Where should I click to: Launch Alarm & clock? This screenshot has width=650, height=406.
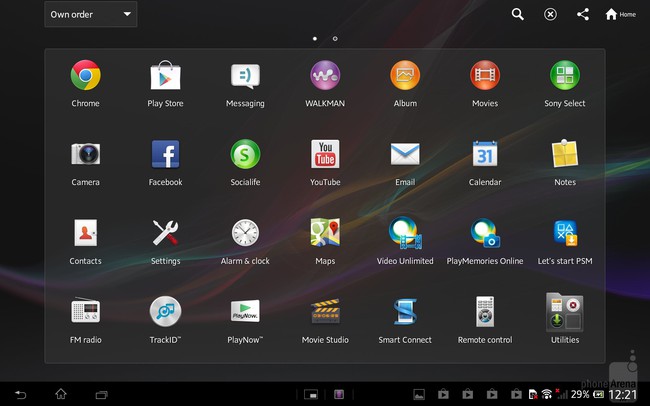click(245, 233)
